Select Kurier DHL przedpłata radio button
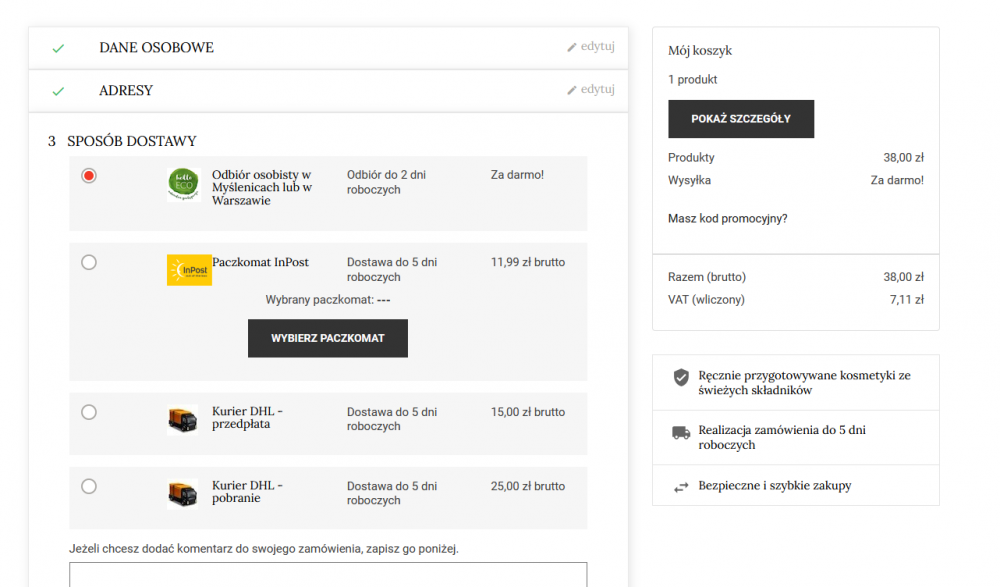This screenshot has width=1000, height=587. click(89, 412)
